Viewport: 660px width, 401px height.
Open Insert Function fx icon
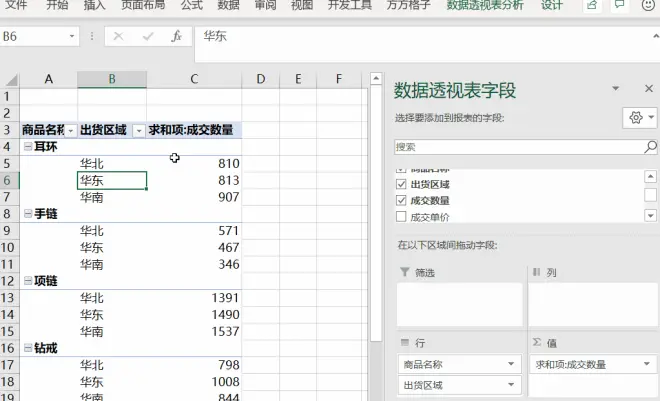click(176, 37)
